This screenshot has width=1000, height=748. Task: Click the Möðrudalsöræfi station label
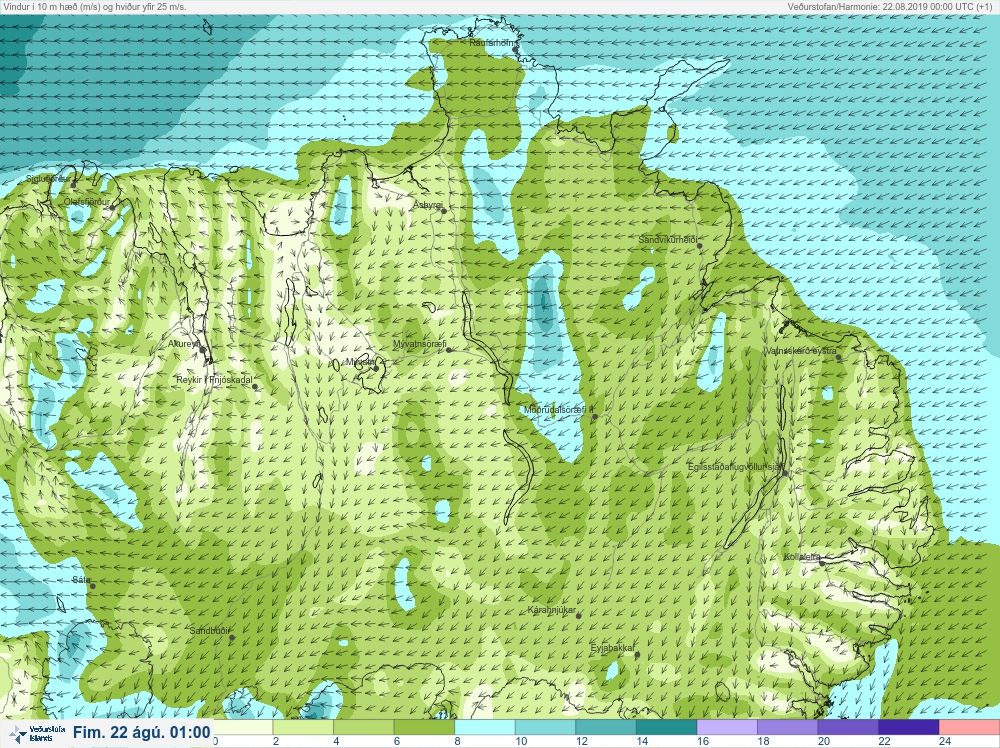[x=558, y=410]
